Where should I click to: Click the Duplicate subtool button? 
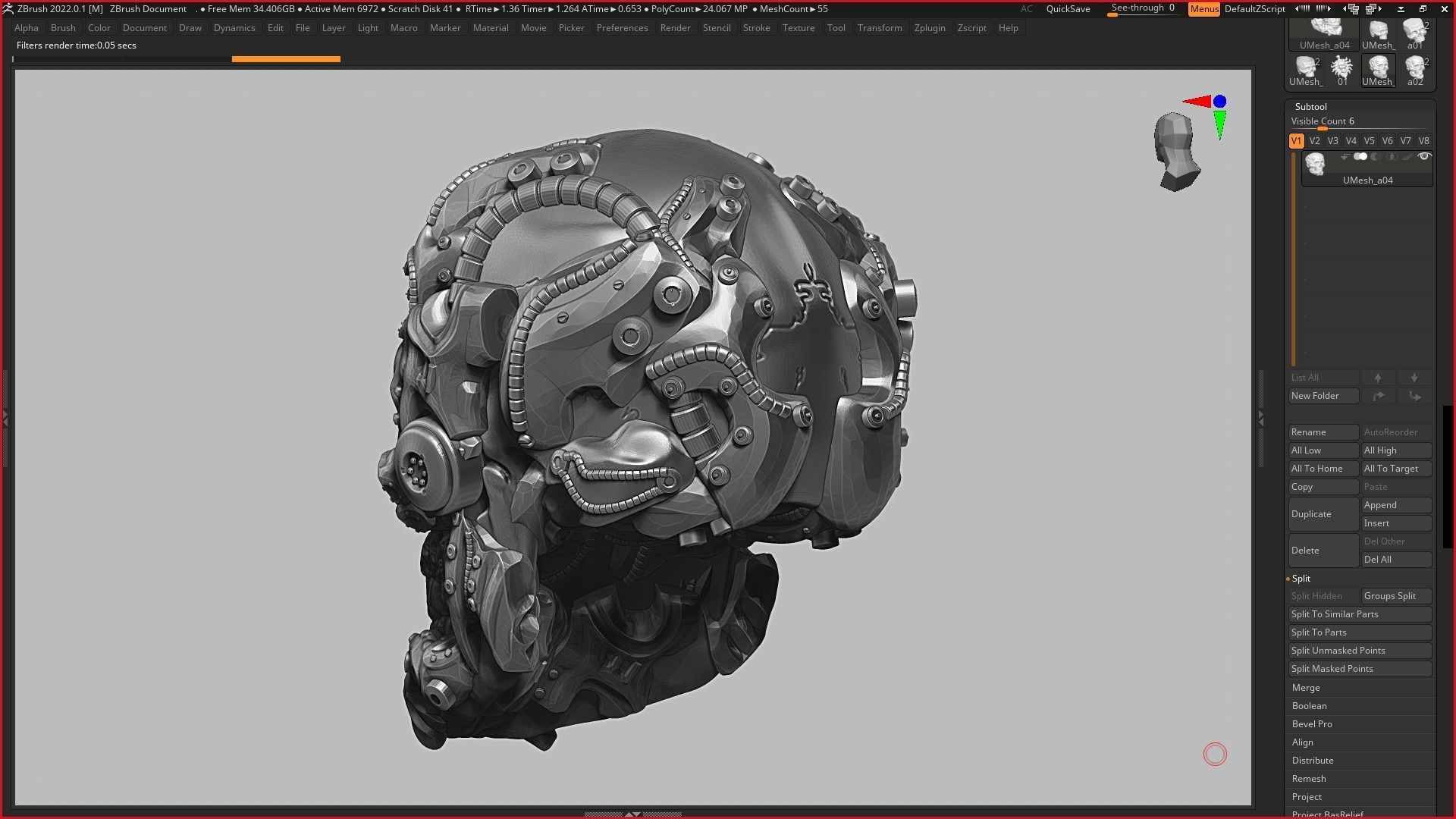point(1323,514)
